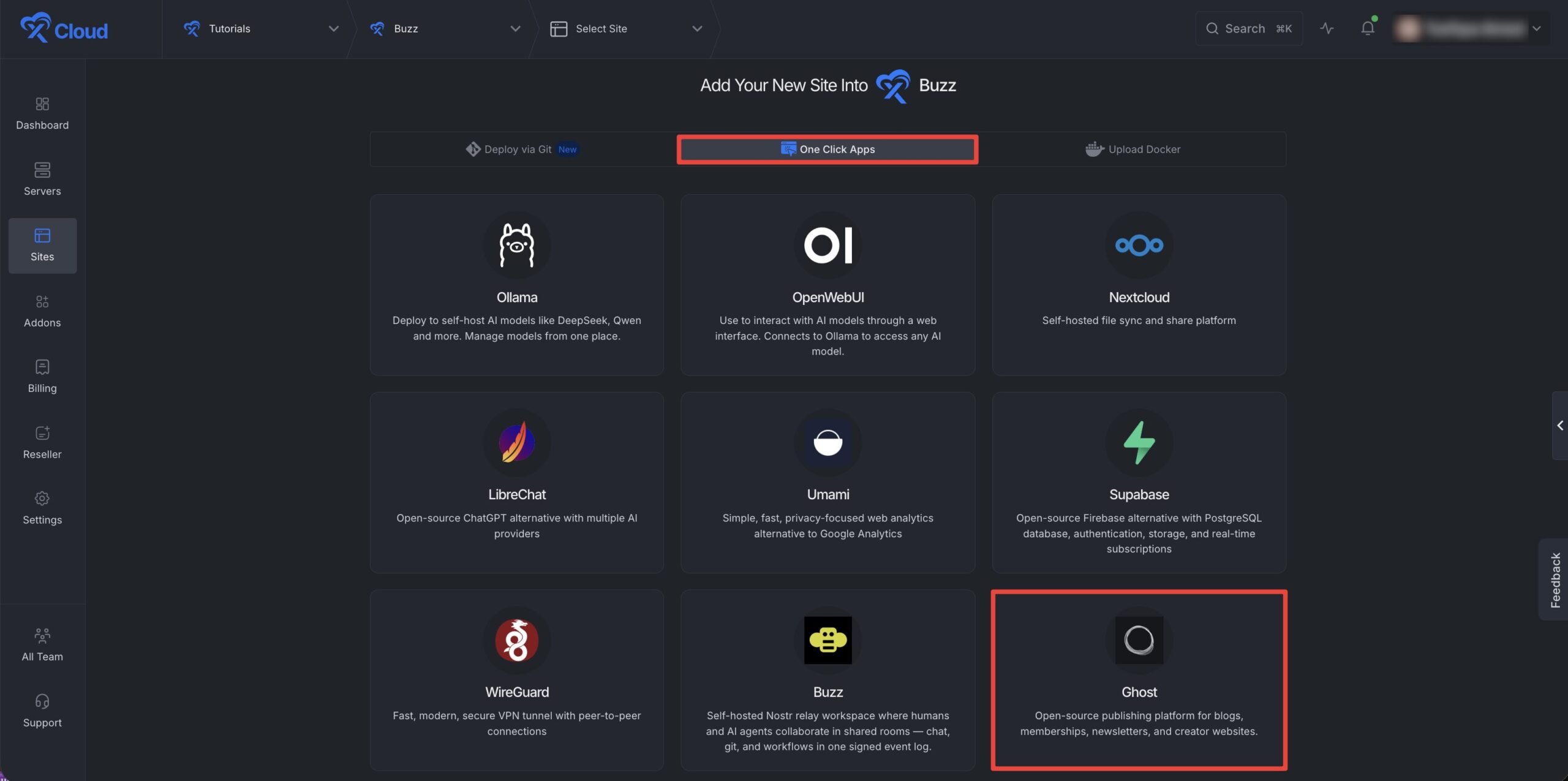This screenshot has width=1568, height=781.
Task: Click the Ollama llama icon
Action: (x=517, y=245)
